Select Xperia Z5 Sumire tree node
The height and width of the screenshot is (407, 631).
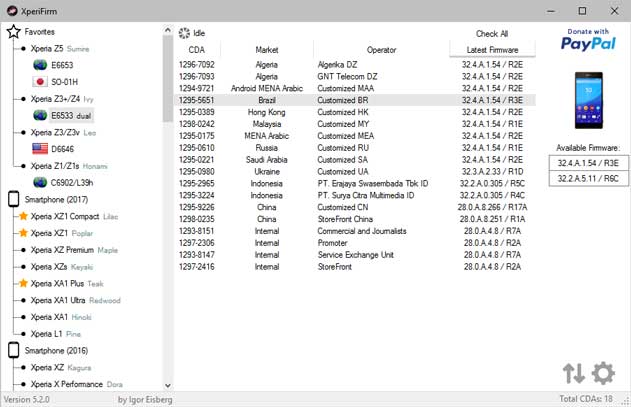60,48
